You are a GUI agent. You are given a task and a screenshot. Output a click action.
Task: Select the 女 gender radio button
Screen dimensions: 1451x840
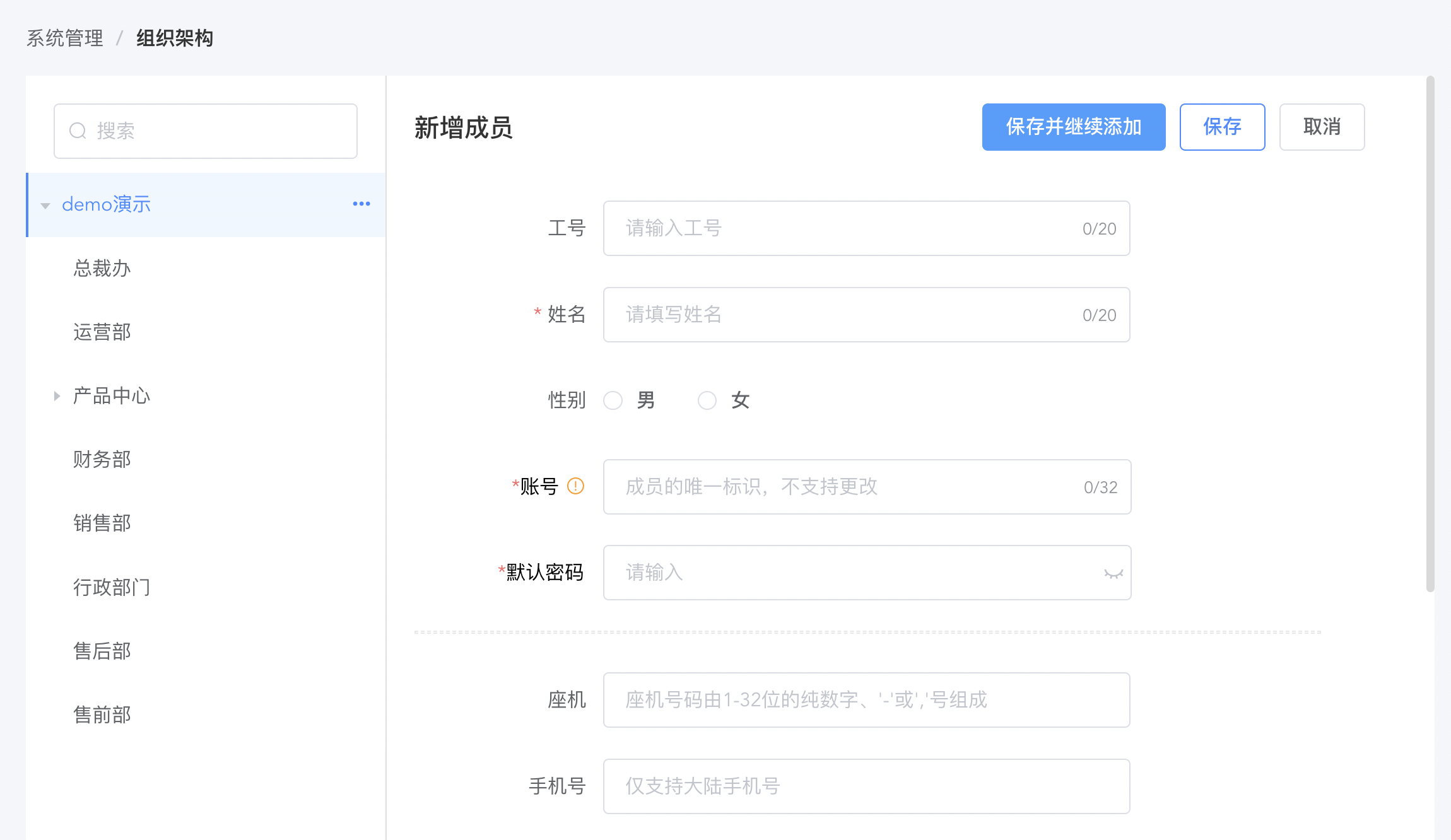tap(707, 400)
